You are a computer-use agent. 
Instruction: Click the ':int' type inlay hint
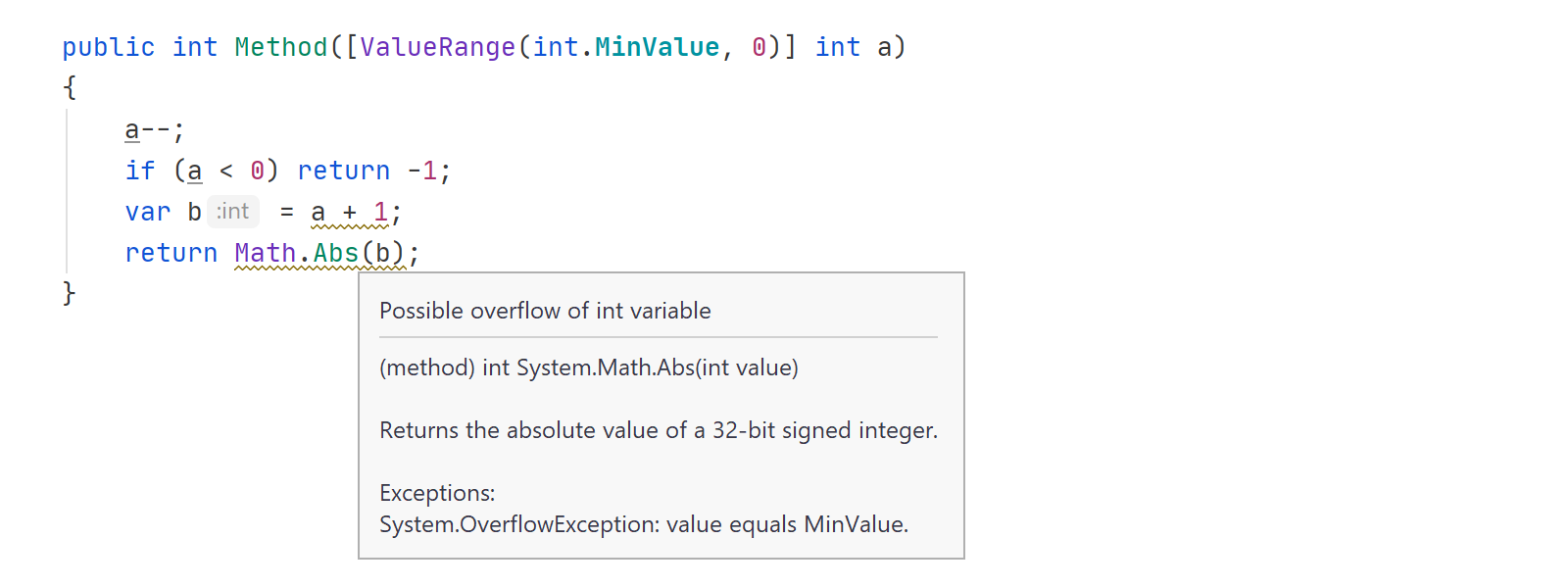[x=233, y=212]
